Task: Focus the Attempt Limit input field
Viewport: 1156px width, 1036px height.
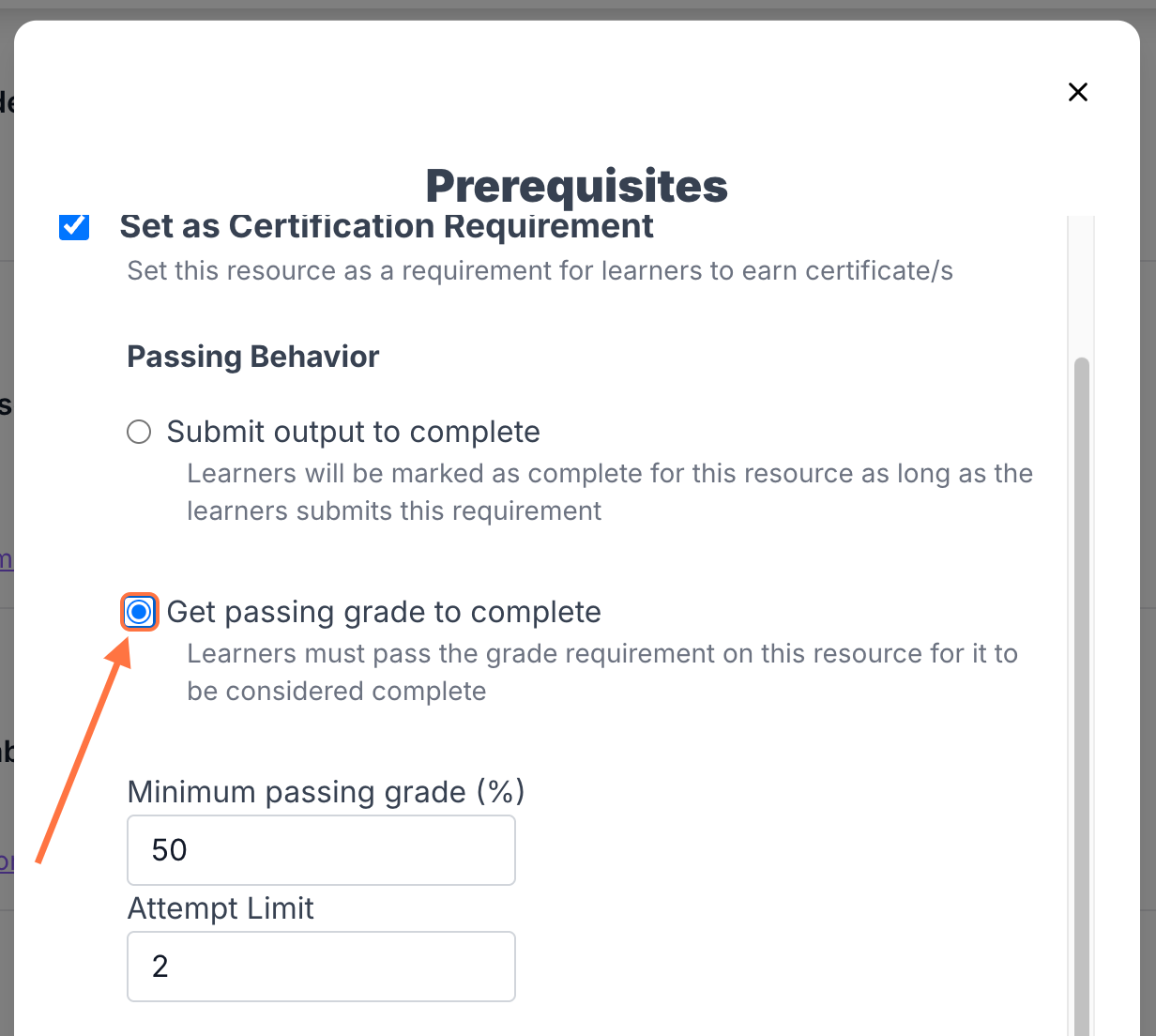Action: [x=321, y=967]
